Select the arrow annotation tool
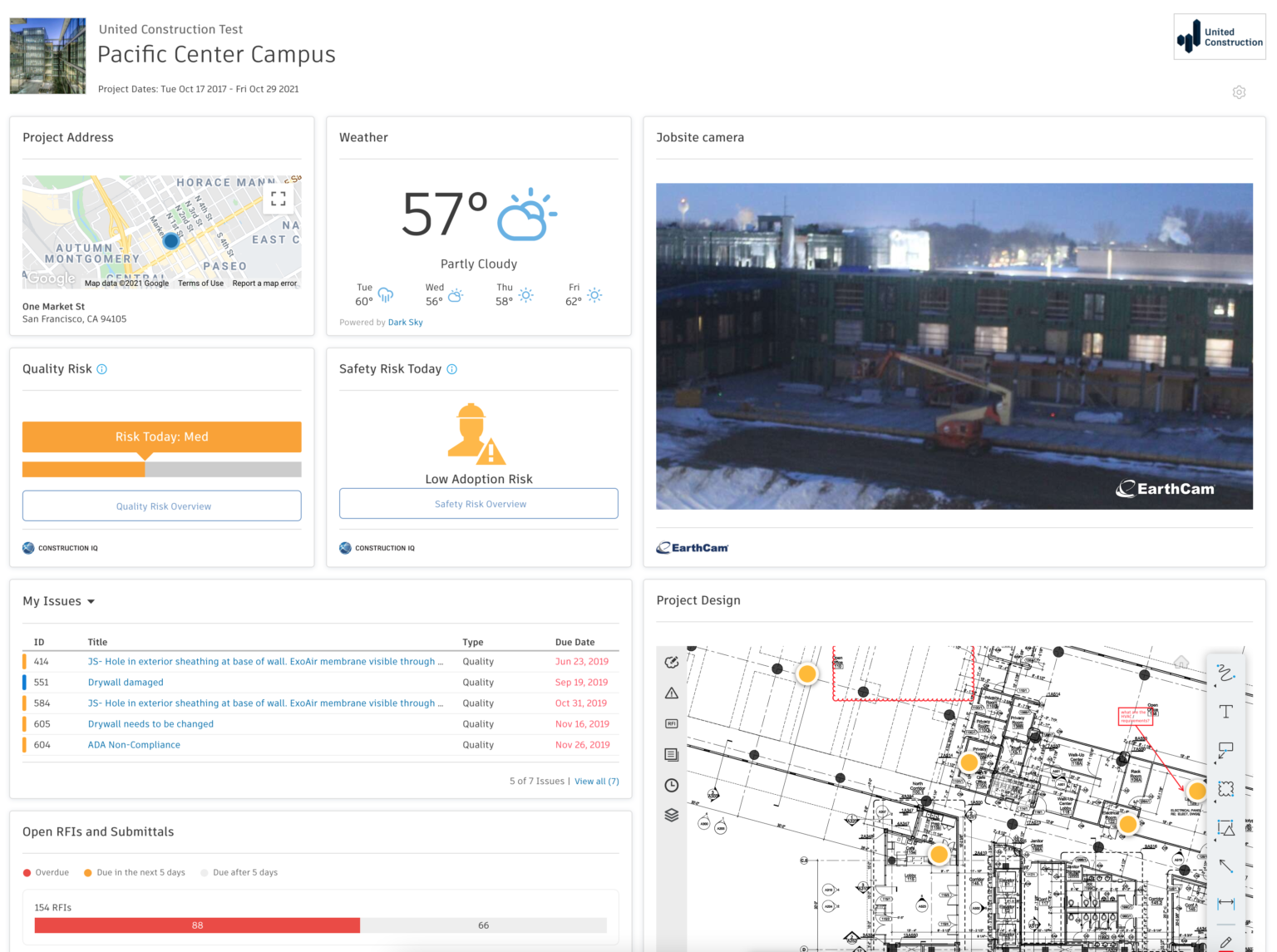This screenshot has width=1277, height=952. tap(1226, 865)
